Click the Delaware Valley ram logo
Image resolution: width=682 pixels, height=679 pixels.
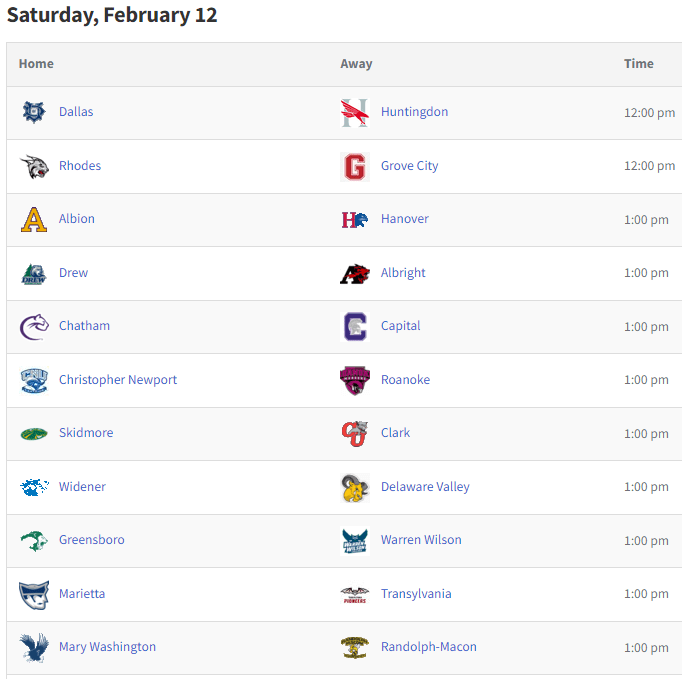point(355,488)
